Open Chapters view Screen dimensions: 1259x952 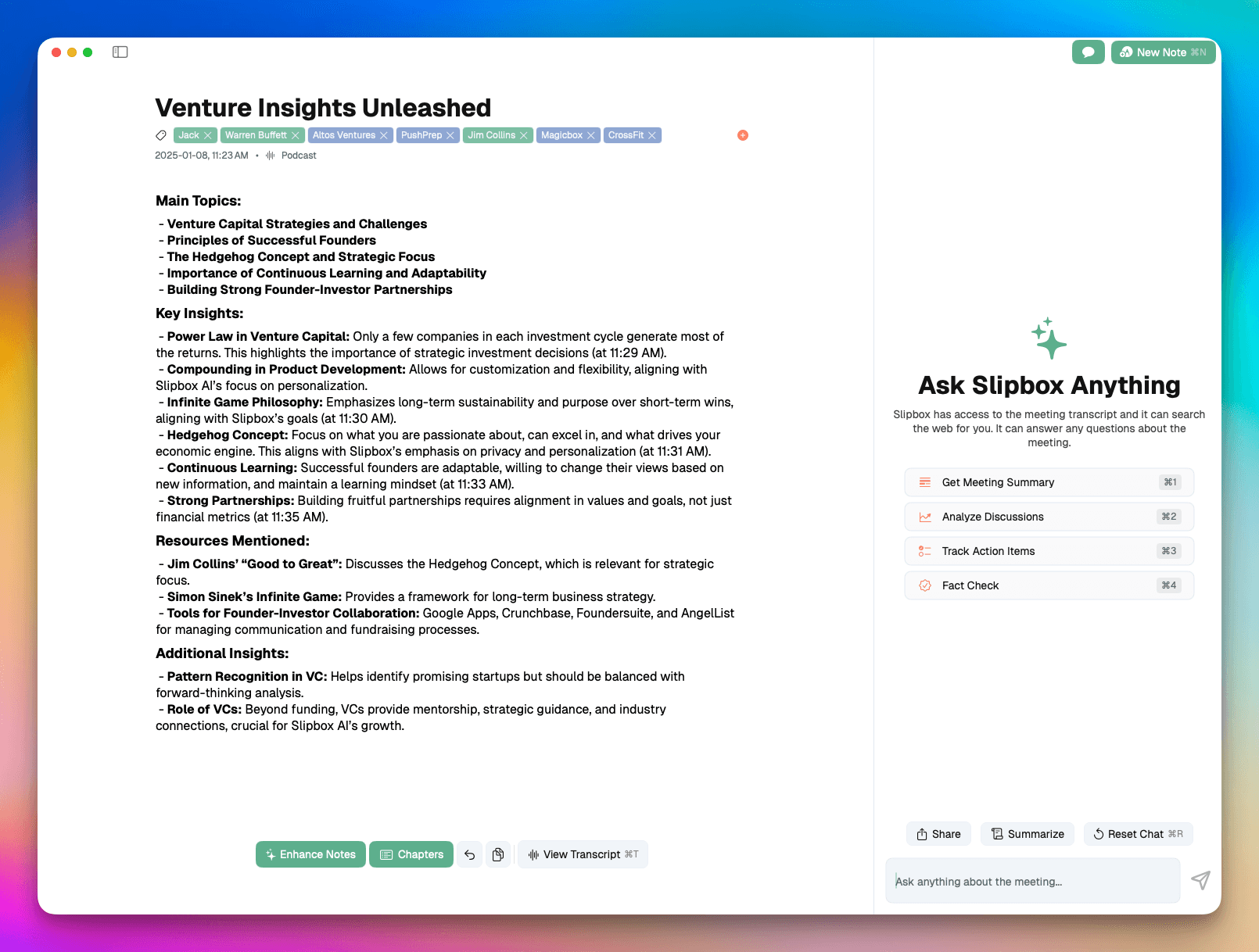pyautogui.click(x=411, y=854)
